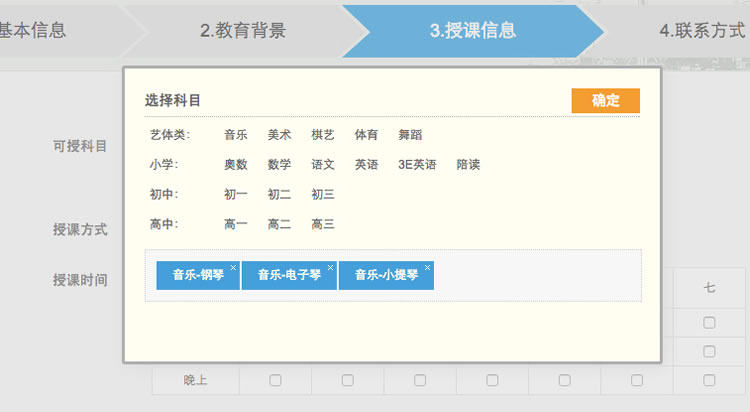This screenshot has width=750, height=412.
Task: Click the 音乐-小提琴 selected tag
Action: [386, 275]
